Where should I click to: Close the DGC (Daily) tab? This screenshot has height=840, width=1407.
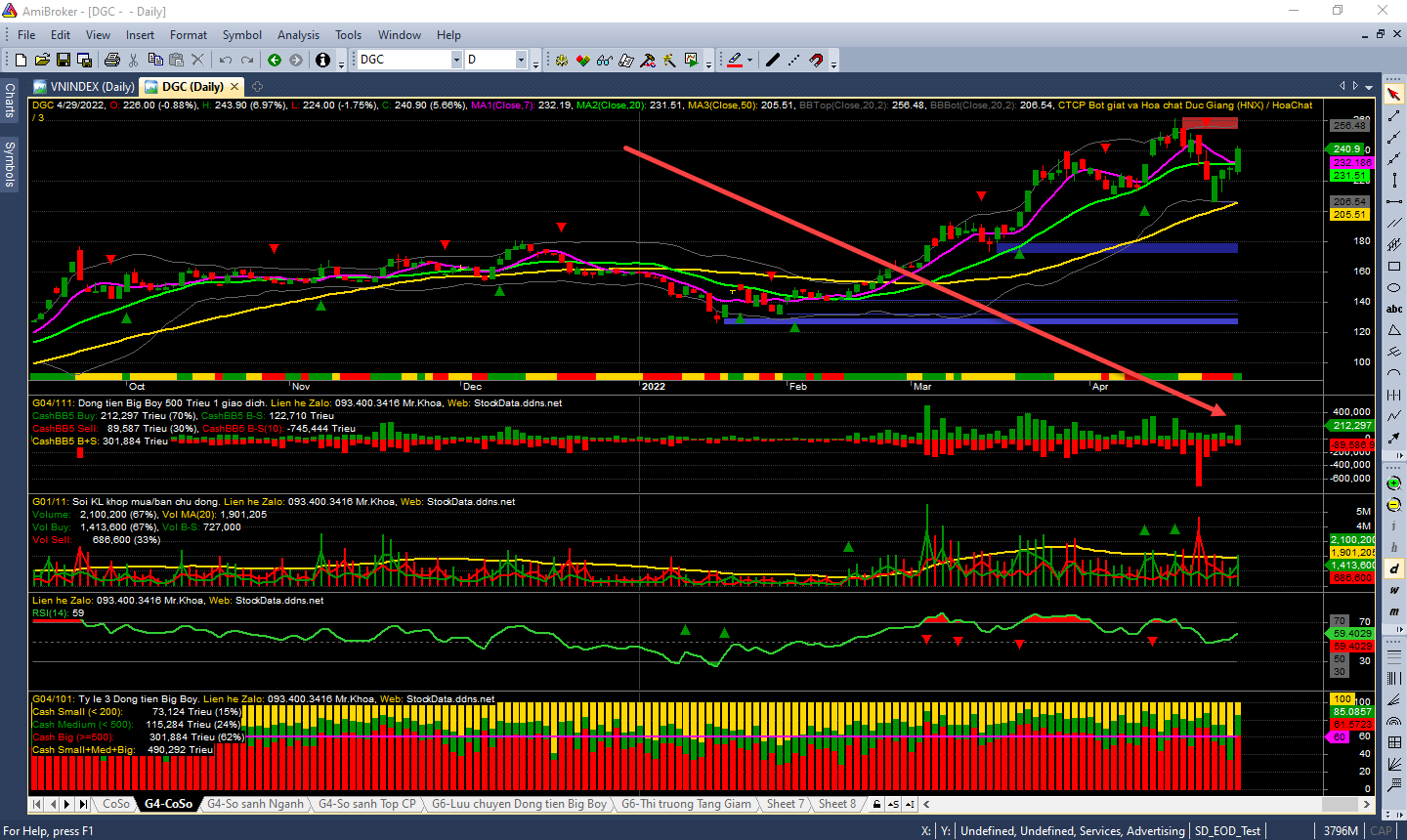click(235, 86)
